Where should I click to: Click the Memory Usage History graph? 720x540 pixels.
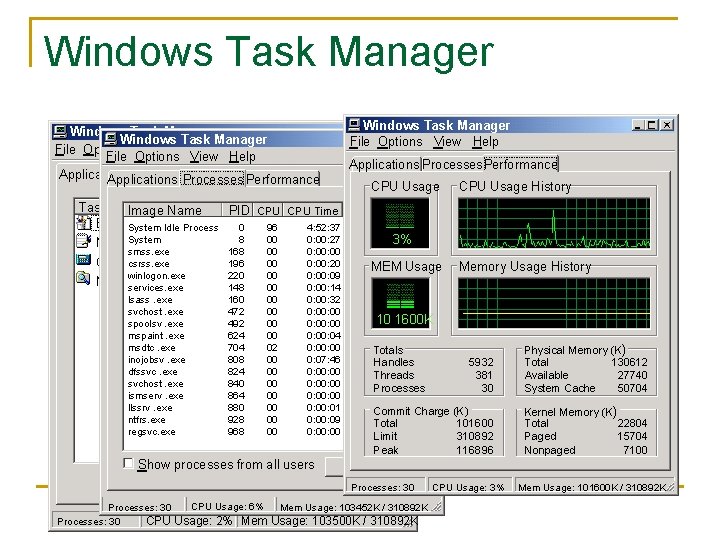[554, 303]
